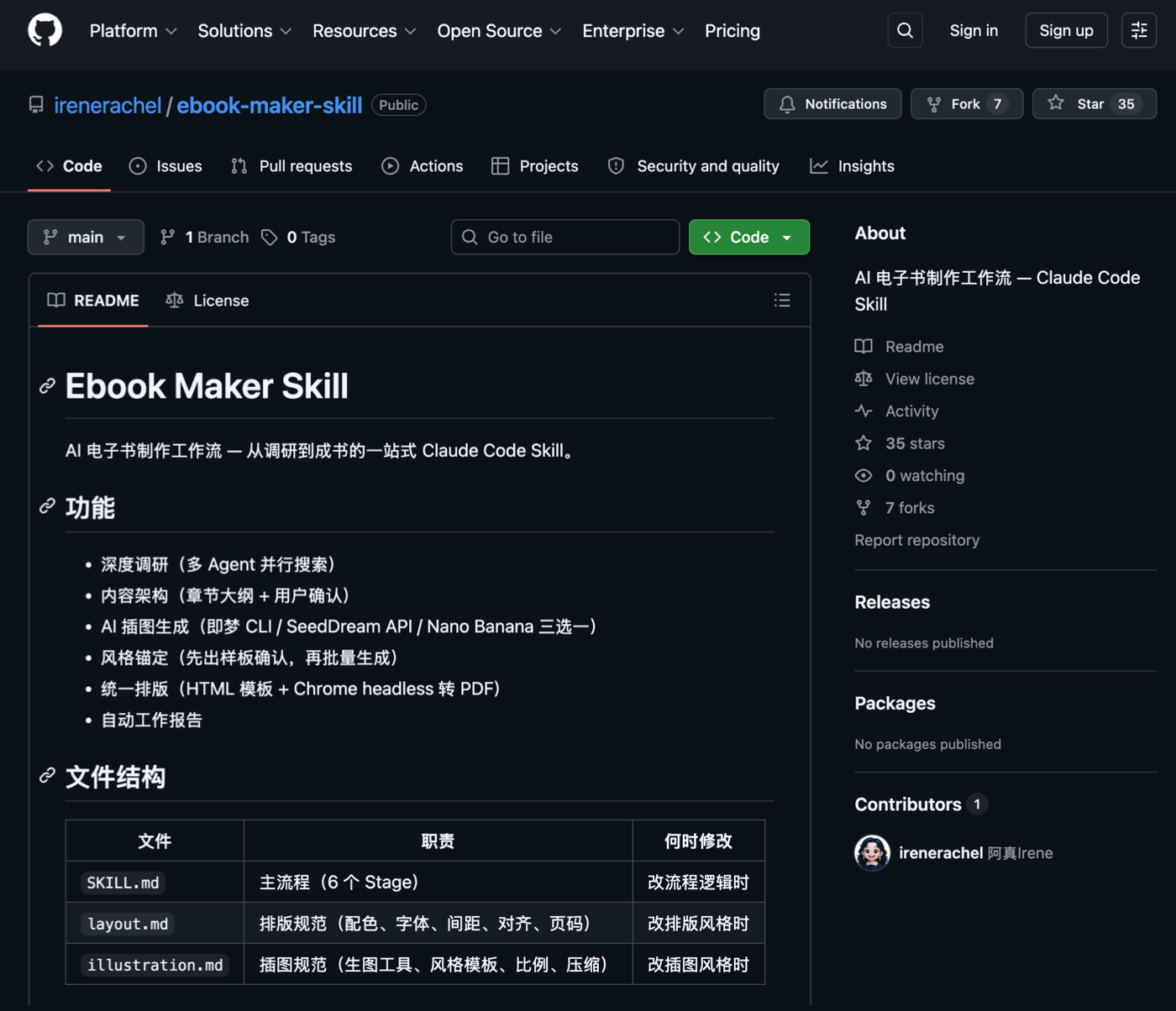Click the GitHub logo home icon
This screenshot has height=1011, width=1176.
[45, 31]
